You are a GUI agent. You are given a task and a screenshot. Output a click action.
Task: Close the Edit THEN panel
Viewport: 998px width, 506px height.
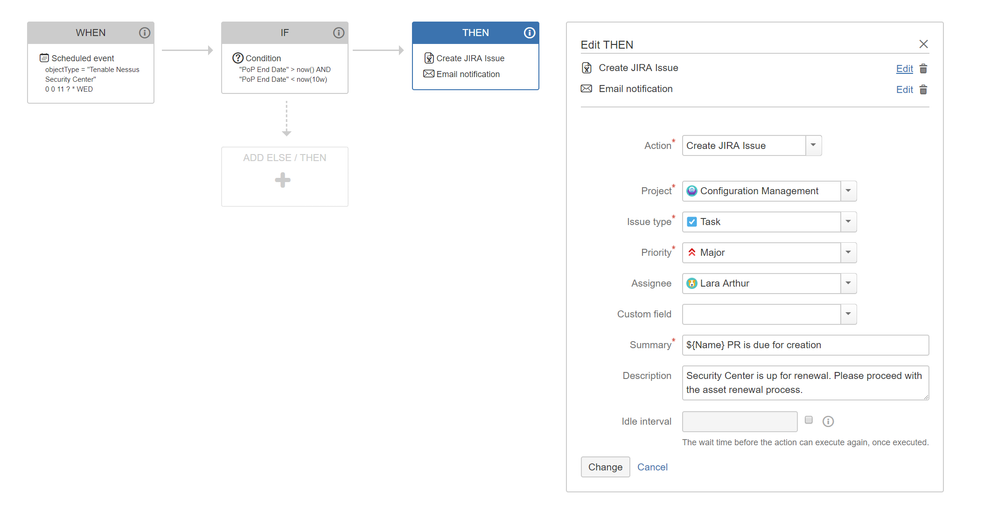pos(924,44)
